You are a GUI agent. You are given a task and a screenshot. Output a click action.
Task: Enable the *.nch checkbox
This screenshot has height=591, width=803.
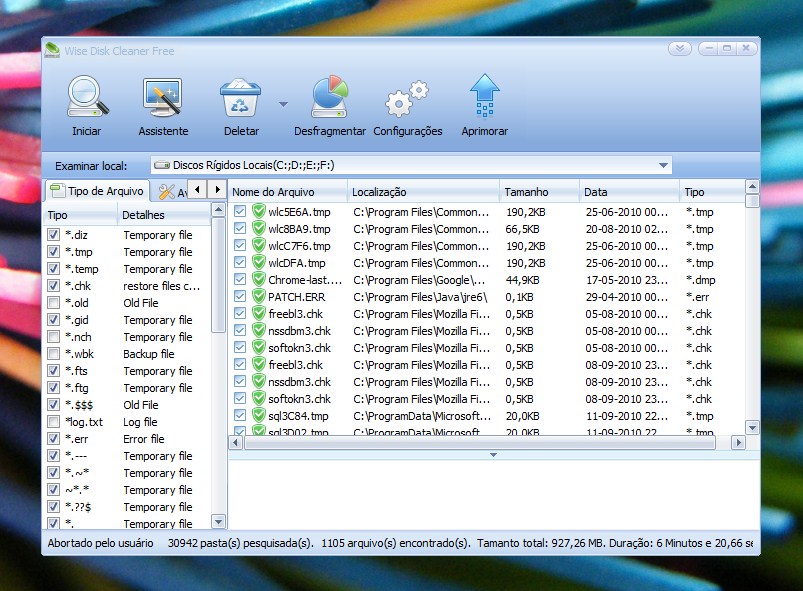point(53,336)
